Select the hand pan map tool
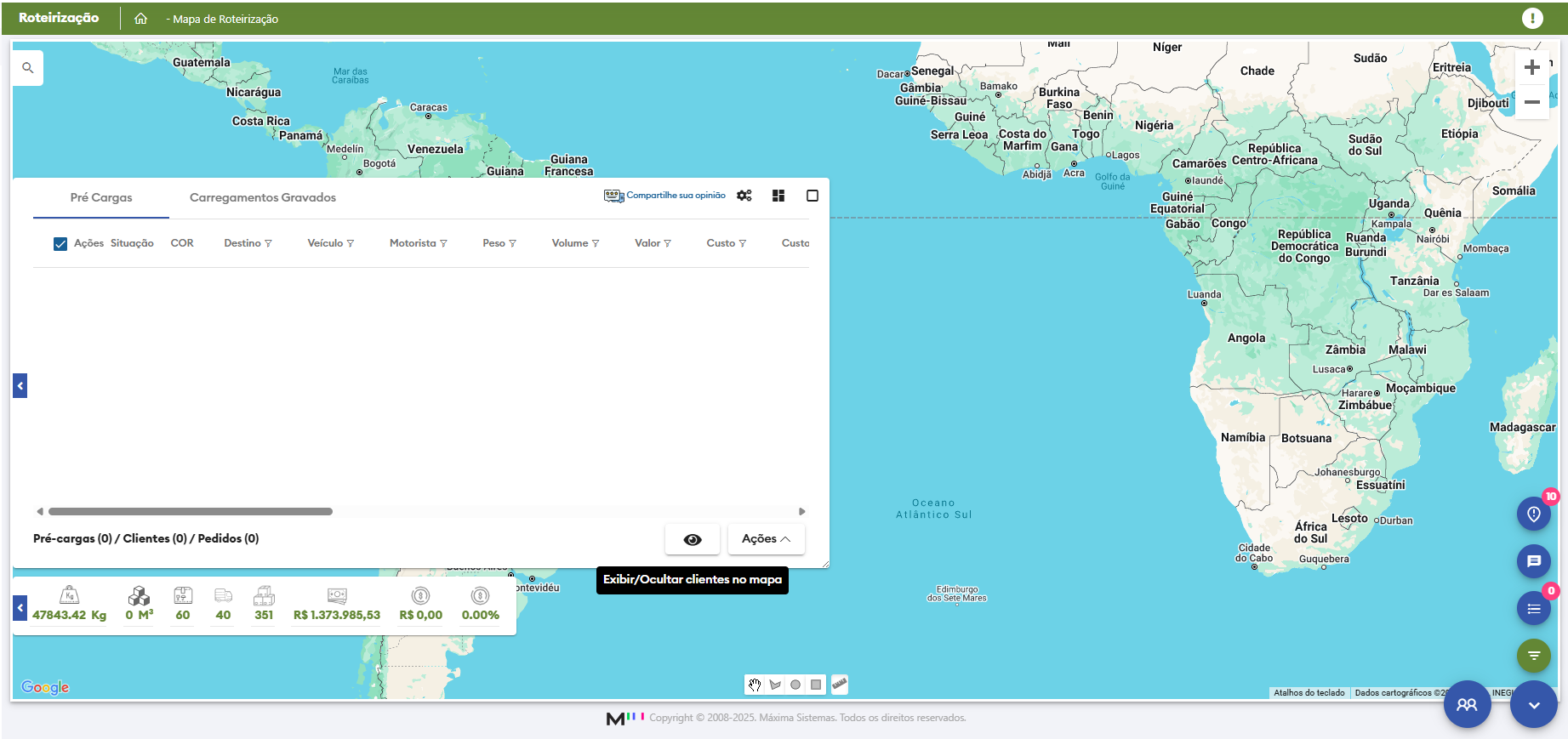 pyautogui.click(x=755, y=685)
